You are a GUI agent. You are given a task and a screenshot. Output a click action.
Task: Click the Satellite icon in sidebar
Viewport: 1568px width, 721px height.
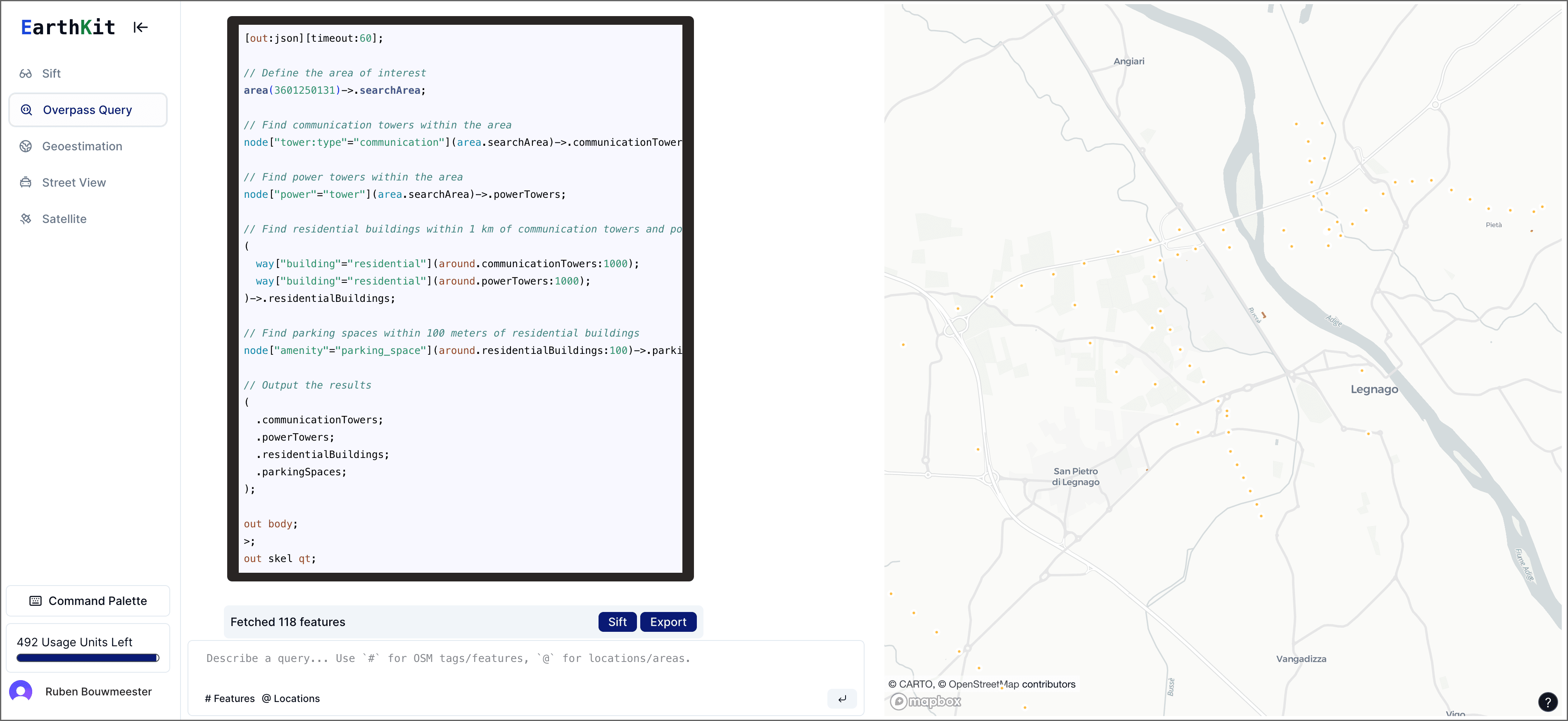26,219
